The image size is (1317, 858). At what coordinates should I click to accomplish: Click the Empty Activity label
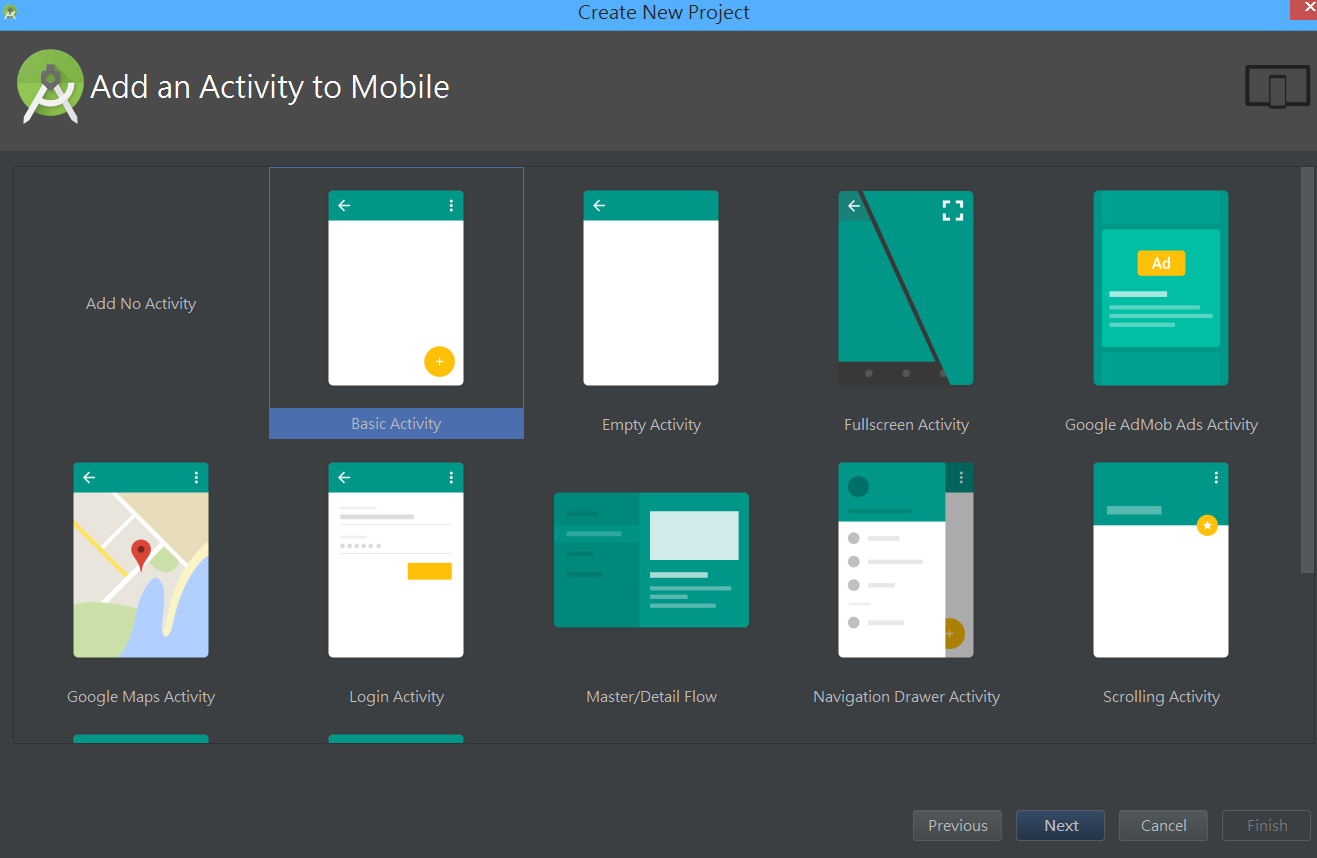651,425
